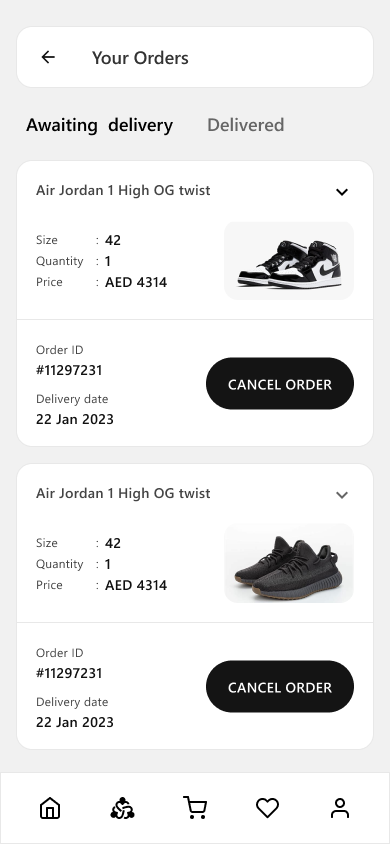Open the wishlist heart icon
The width and height of the screenshot is (390, 844).
(x=267, y=808)
